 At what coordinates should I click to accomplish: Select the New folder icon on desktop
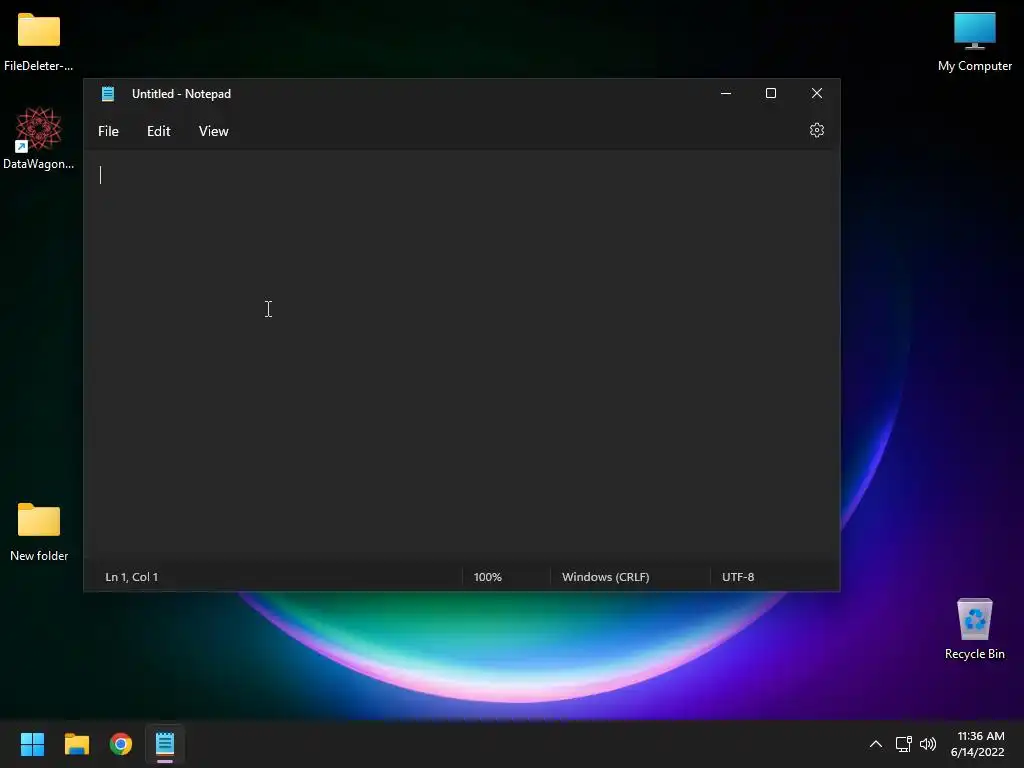(39, 532)
